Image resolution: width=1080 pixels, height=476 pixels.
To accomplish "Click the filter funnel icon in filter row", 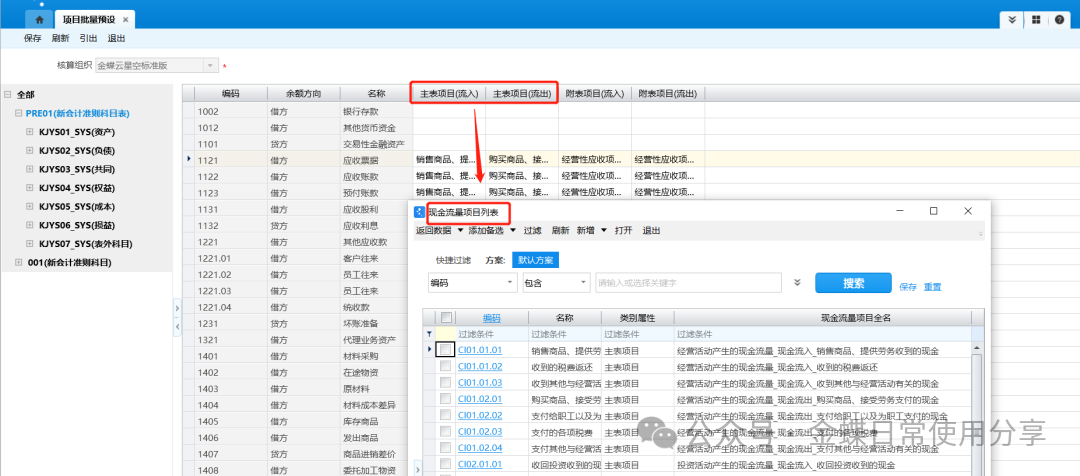I will pyautogui.click(x=430, y=334).
